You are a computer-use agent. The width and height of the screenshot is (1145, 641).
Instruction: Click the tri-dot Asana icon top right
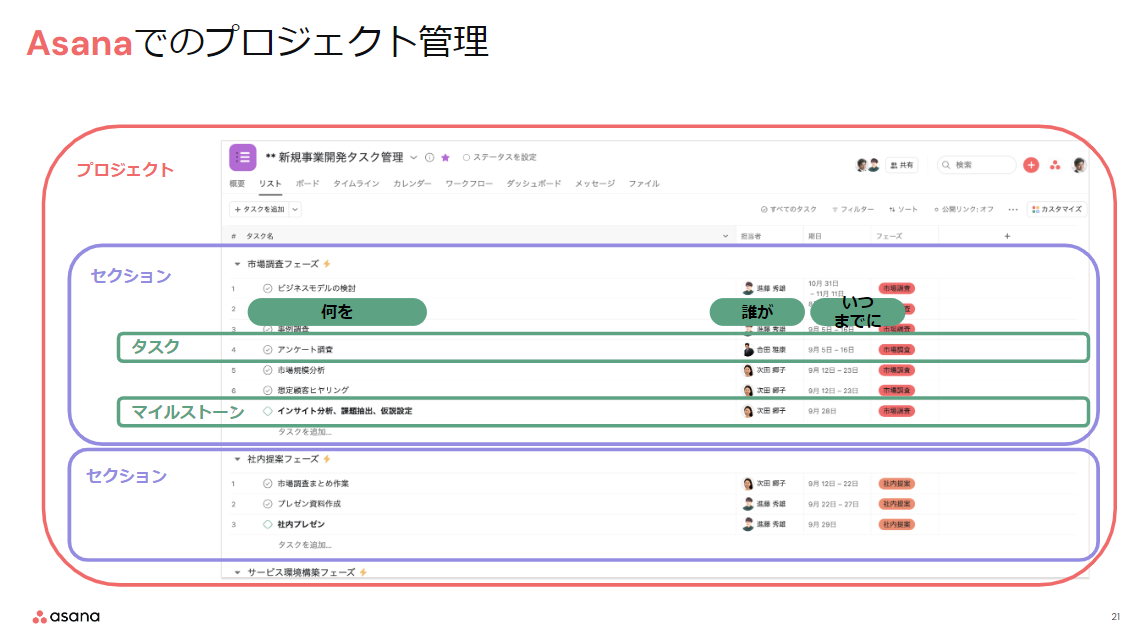click(1054, 164)
